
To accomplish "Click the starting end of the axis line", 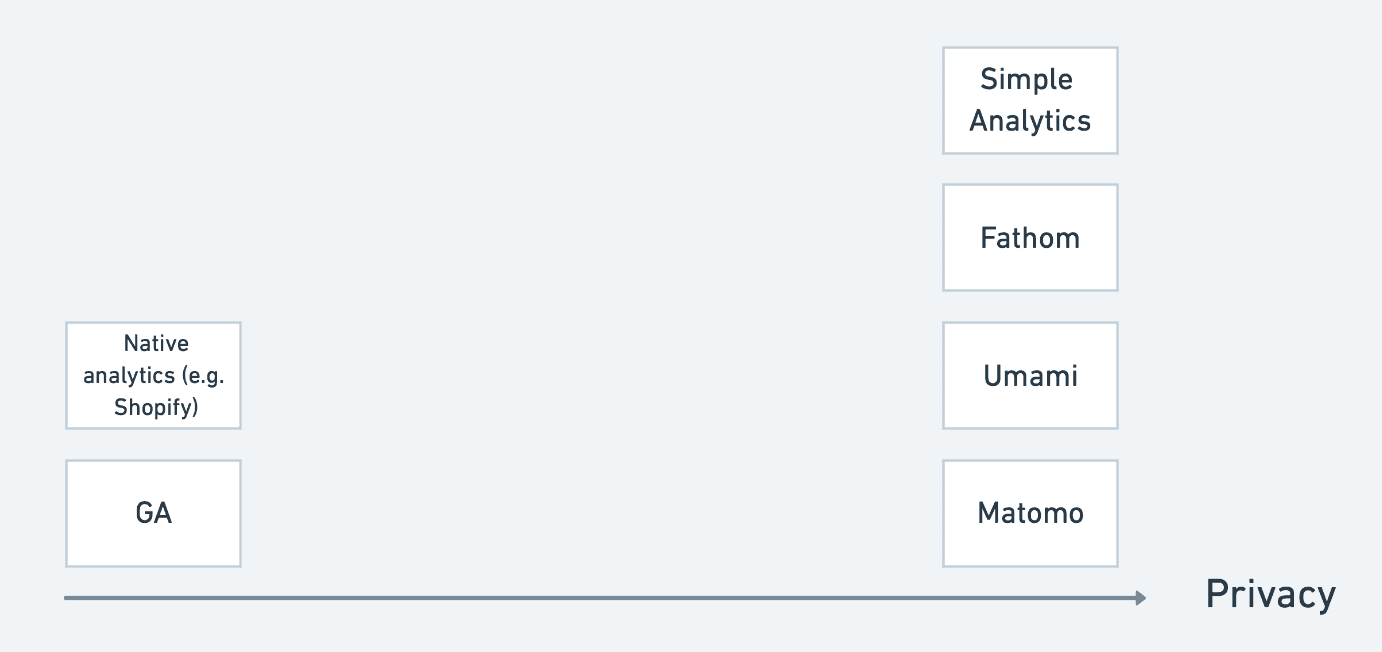I will click(x=68, y=598).
